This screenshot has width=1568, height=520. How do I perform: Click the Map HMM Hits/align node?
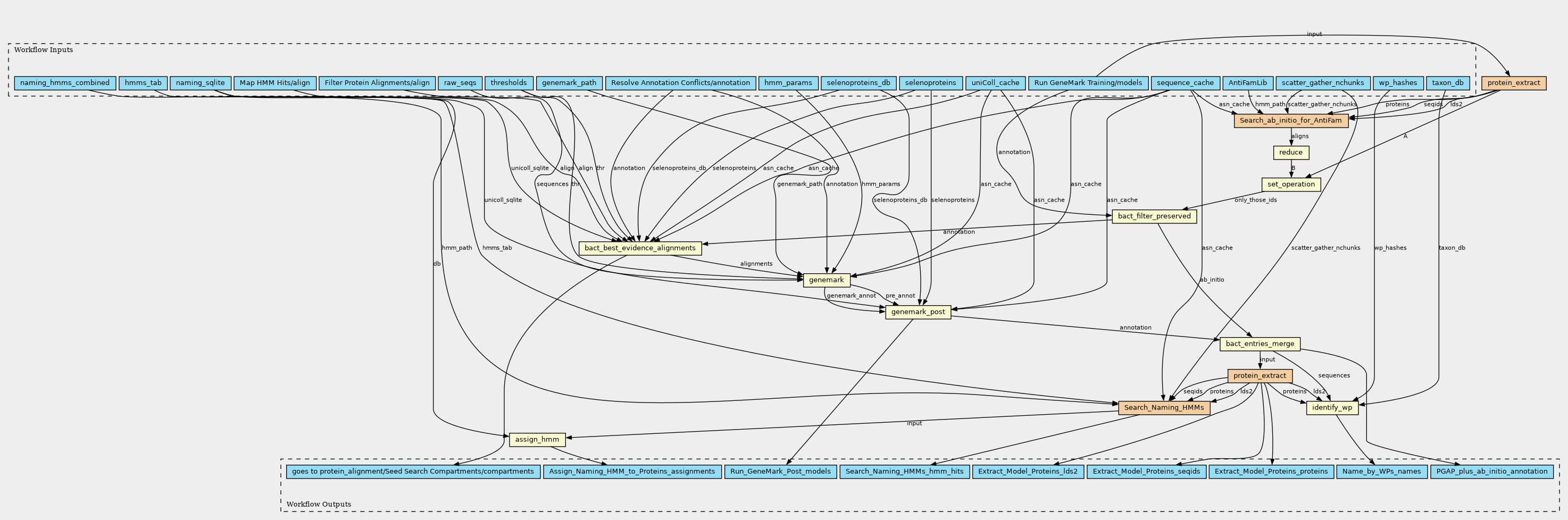pos(274,83)
